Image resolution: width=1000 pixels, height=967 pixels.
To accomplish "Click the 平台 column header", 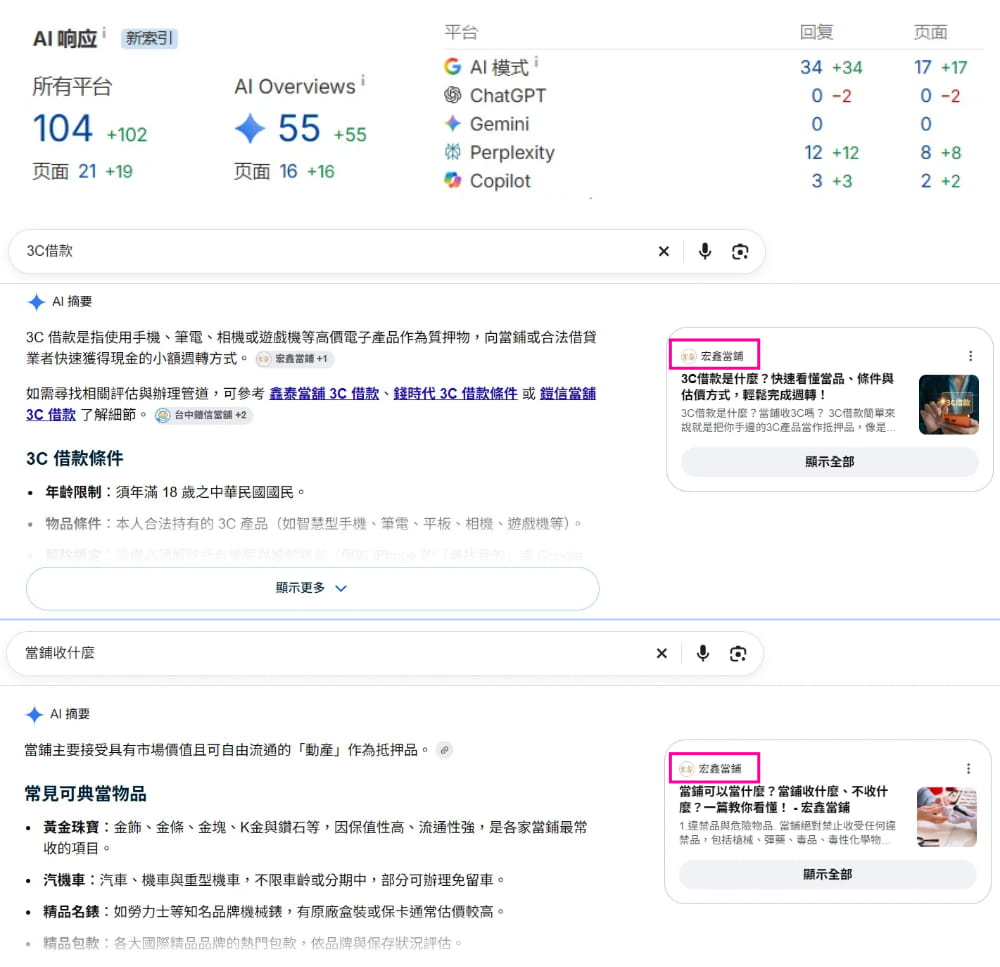I will [x=461, y=32].
